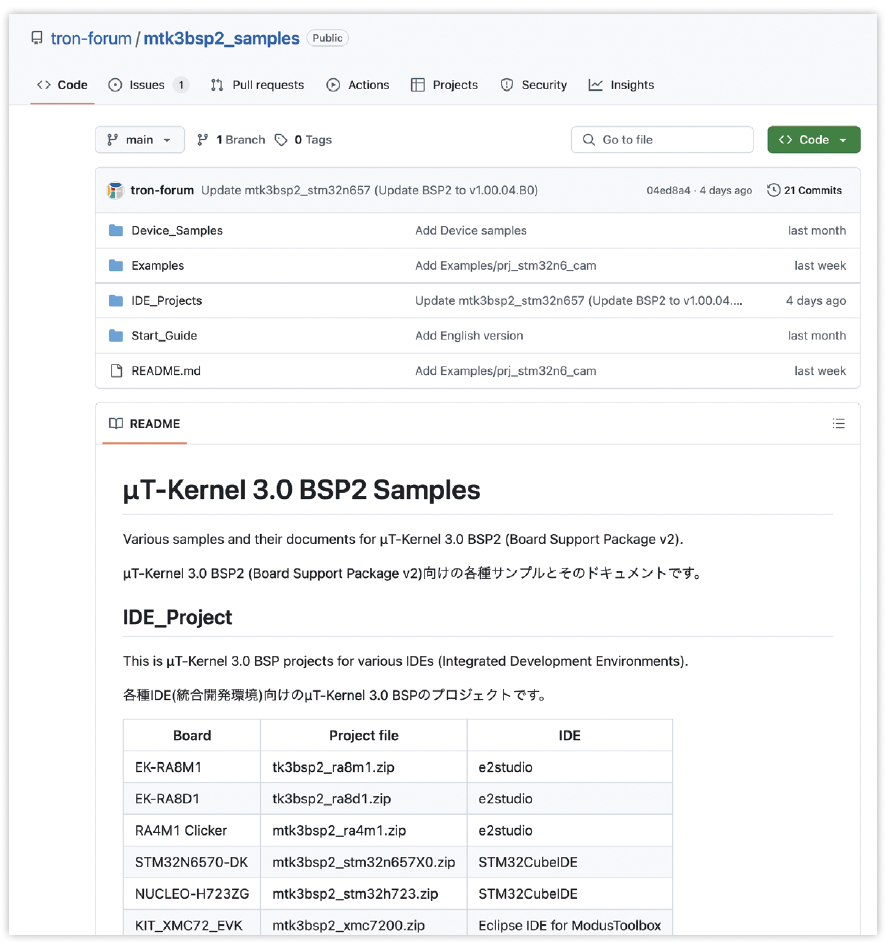Open the Insights tab

tap(622, 85)
